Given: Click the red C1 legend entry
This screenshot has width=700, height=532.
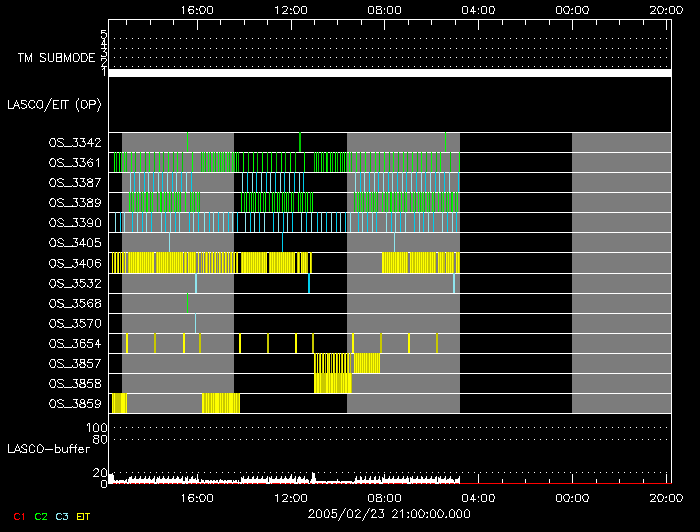Looking at the screenshot, I should (19, 517).
